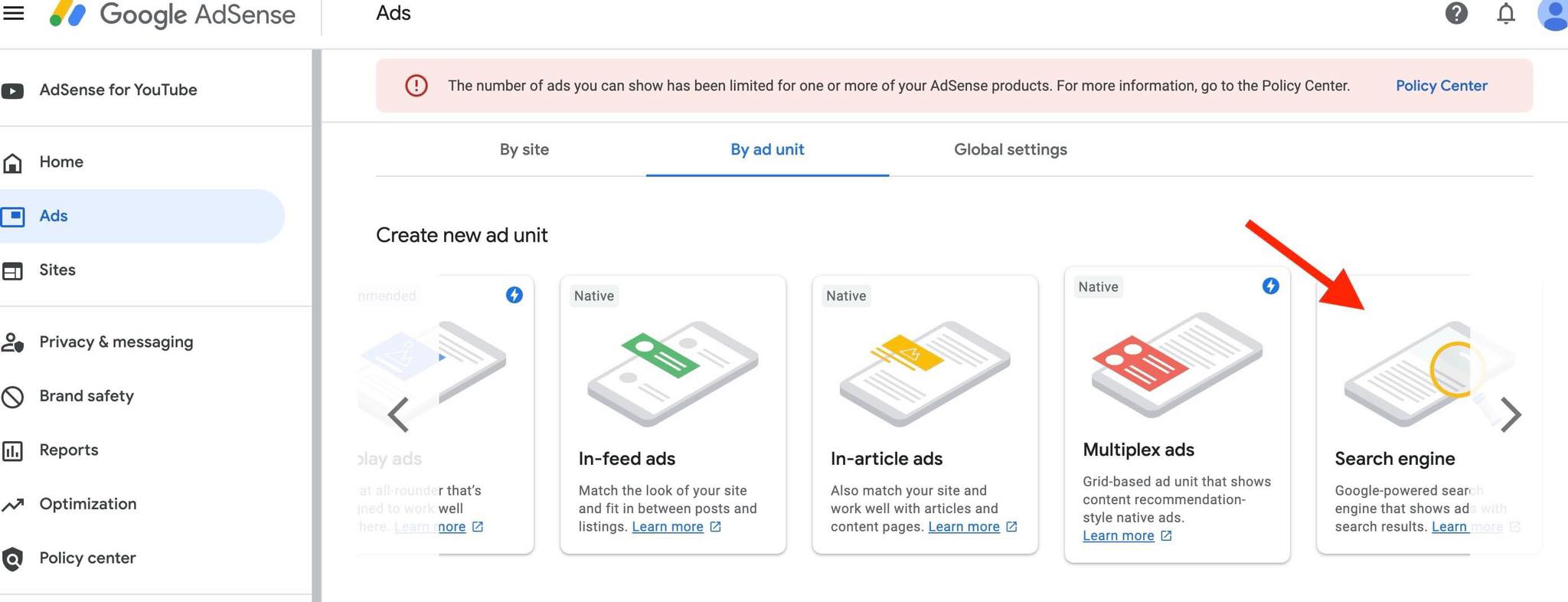The height and width of the screenshot is (602, 1568).
Task: Click the Home house icon in sidebar
Action: (x=12, y=162)
